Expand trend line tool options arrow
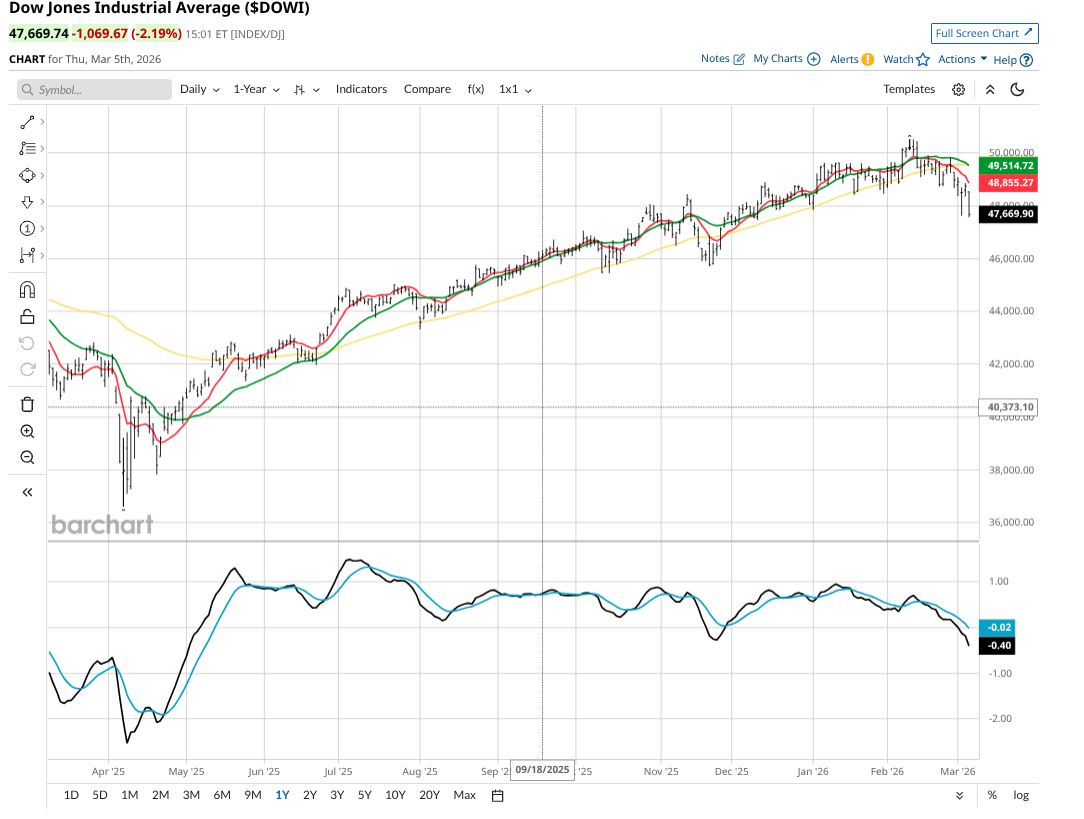The width and height of the screenshot is (1084, 819). tap(42, 122)
